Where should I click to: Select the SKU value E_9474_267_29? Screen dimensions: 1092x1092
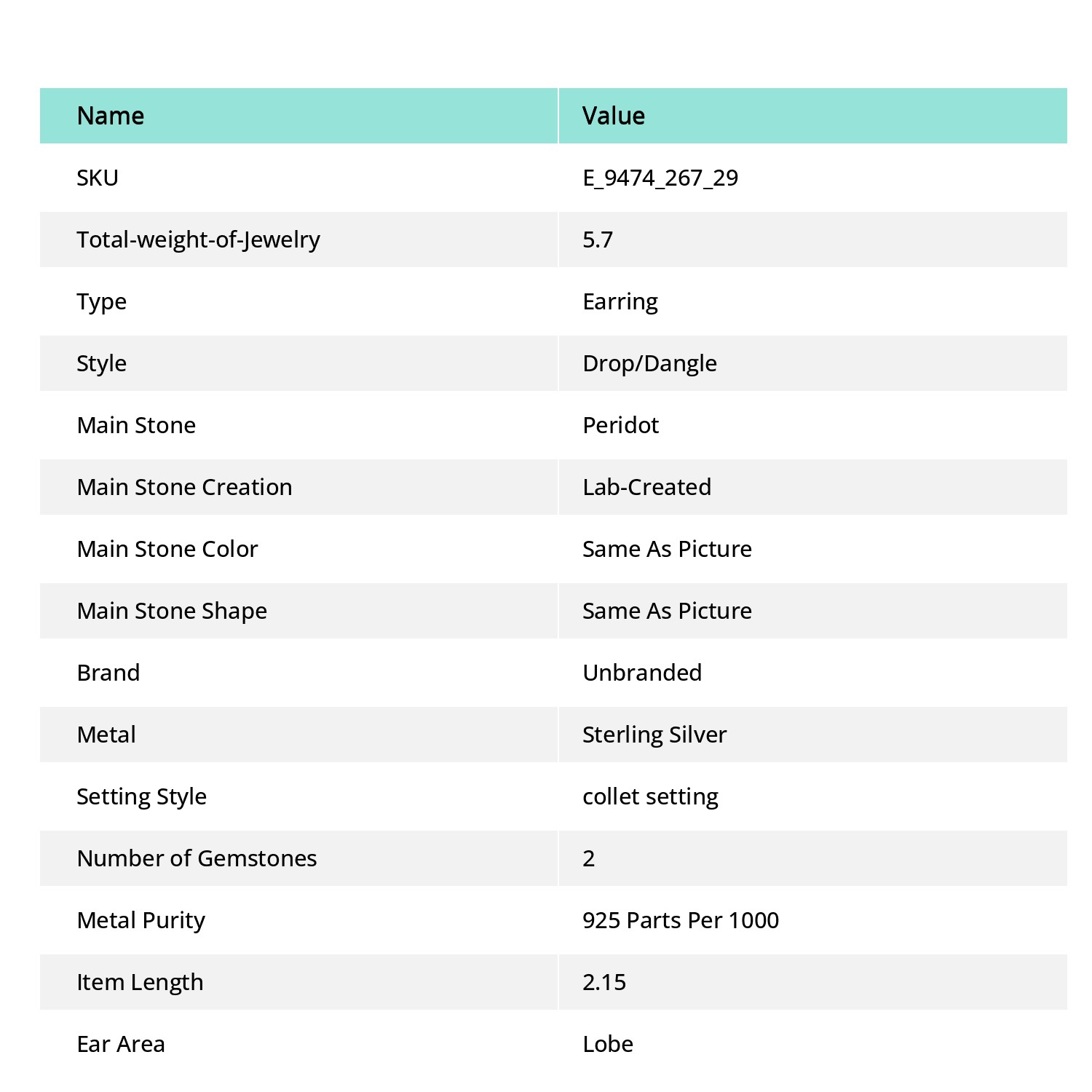click(x=660, y=178)
